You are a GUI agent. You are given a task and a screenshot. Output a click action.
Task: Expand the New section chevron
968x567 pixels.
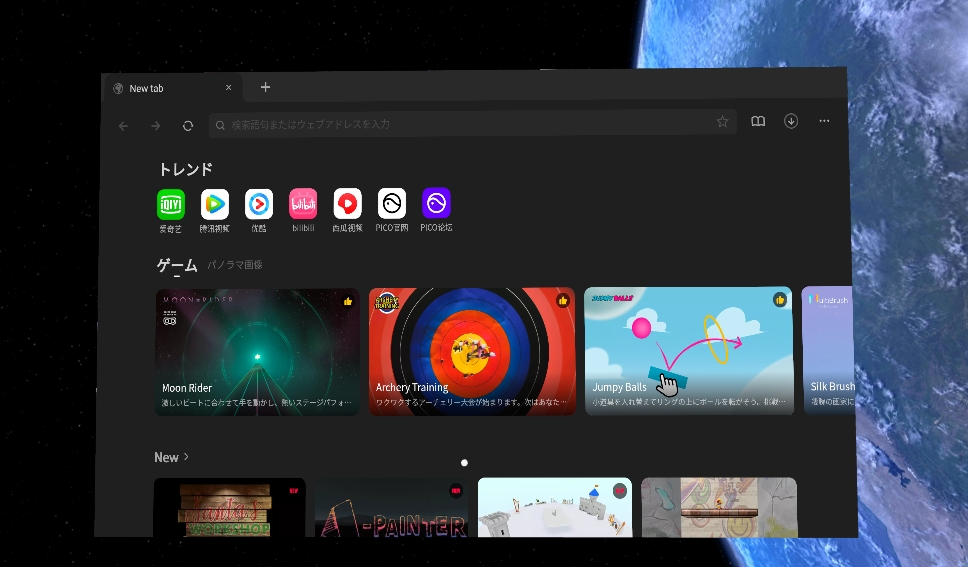(186, 456)
